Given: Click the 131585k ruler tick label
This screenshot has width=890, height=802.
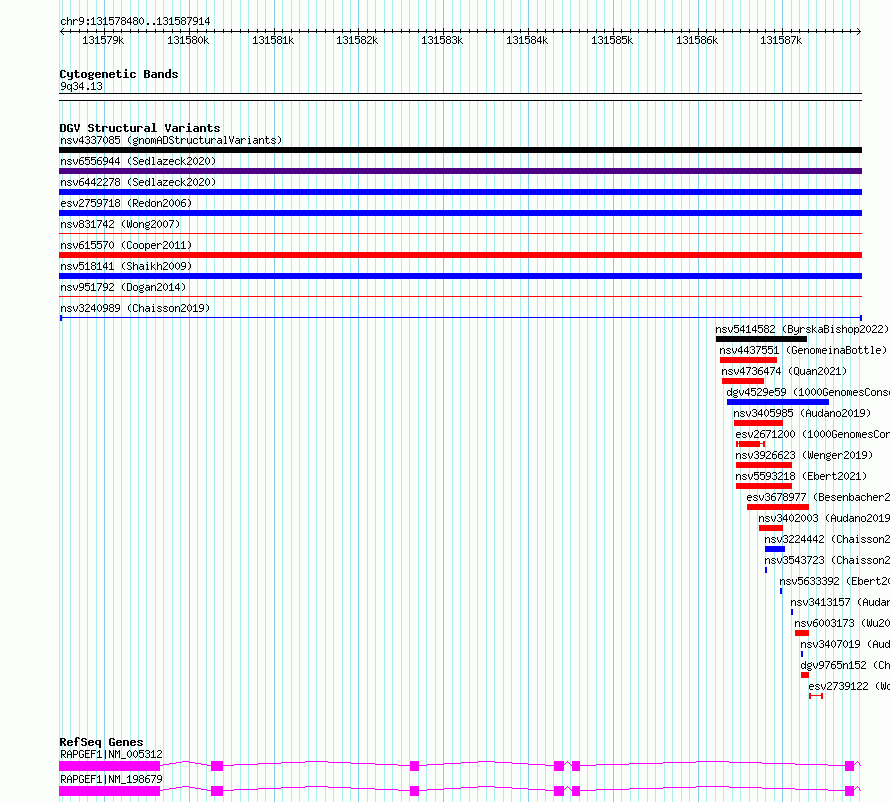Looking at the screenshot, I should point(612,40).
